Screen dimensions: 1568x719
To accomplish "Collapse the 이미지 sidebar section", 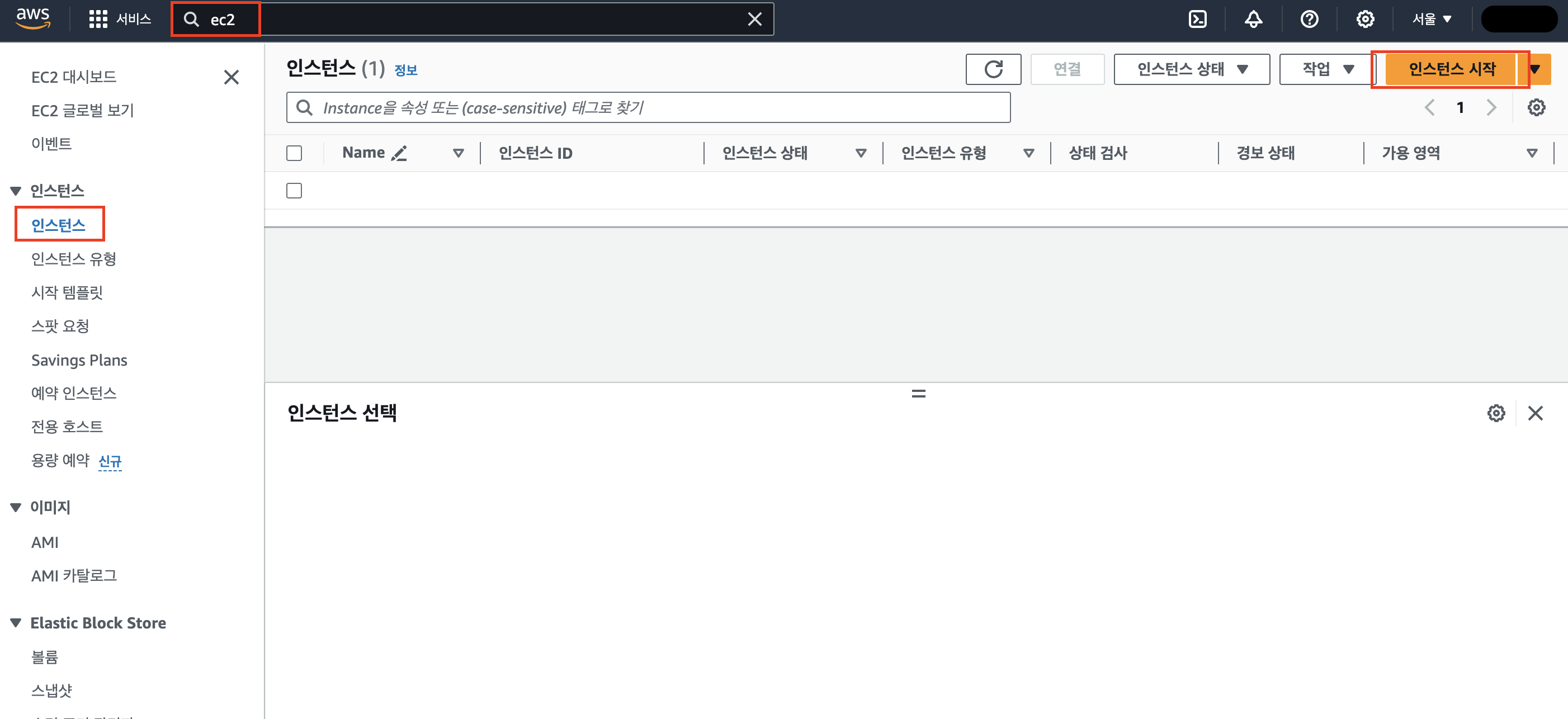I will 16,507.
